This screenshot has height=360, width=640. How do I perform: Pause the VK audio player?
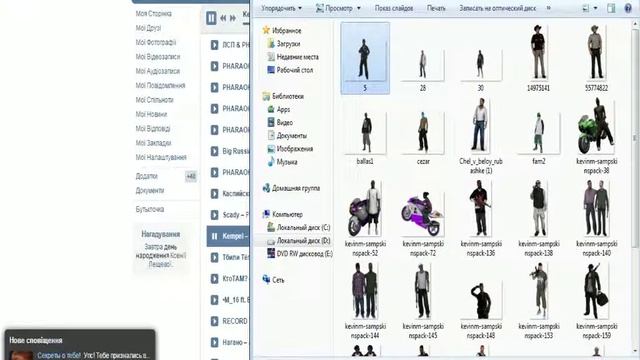coord(211,18)
